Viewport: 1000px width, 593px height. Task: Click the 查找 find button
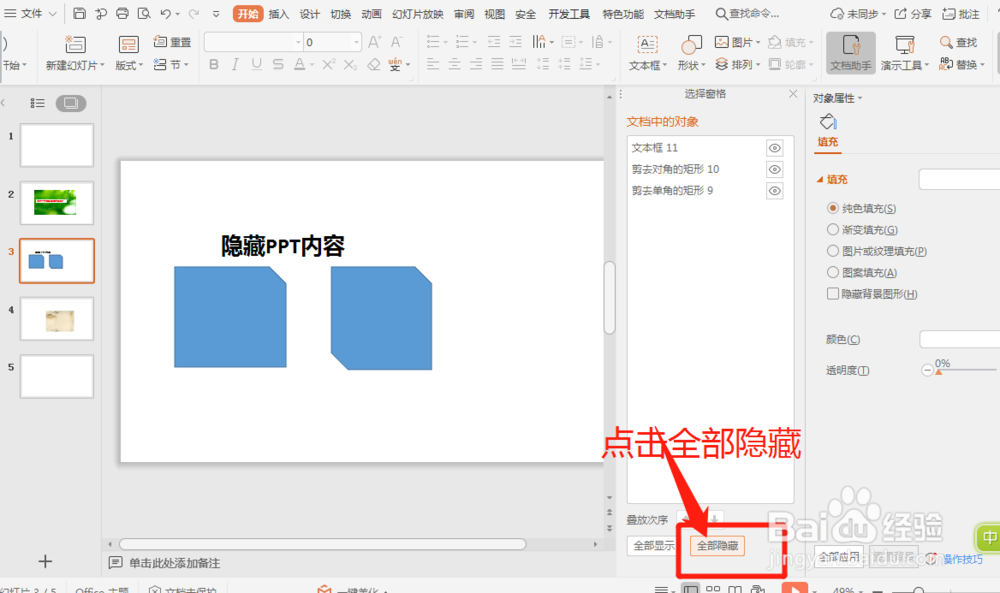[959, 42]
